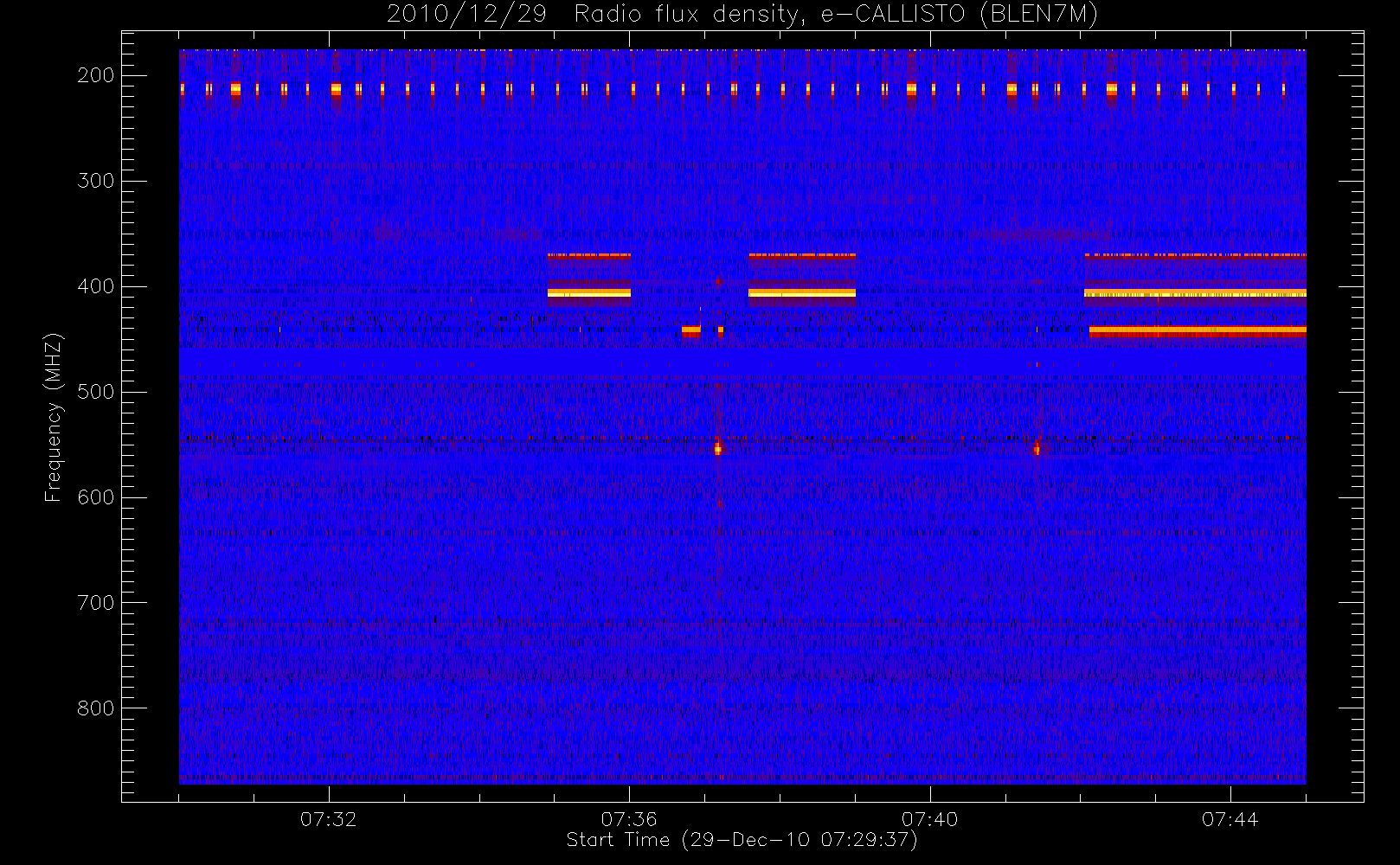Click the 07:44 time tick label
This screenshot has width=1400, height=865.
(x=1230, y=818)
